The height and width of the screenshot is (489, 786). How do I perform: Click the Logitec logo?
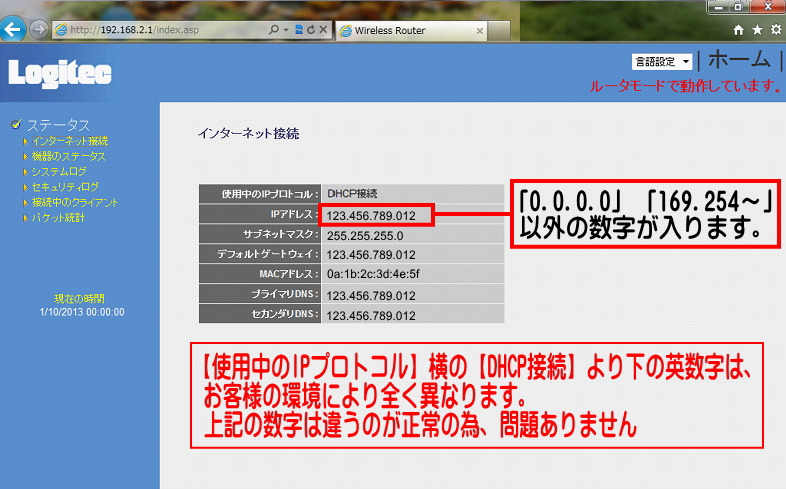click(60, 73)
